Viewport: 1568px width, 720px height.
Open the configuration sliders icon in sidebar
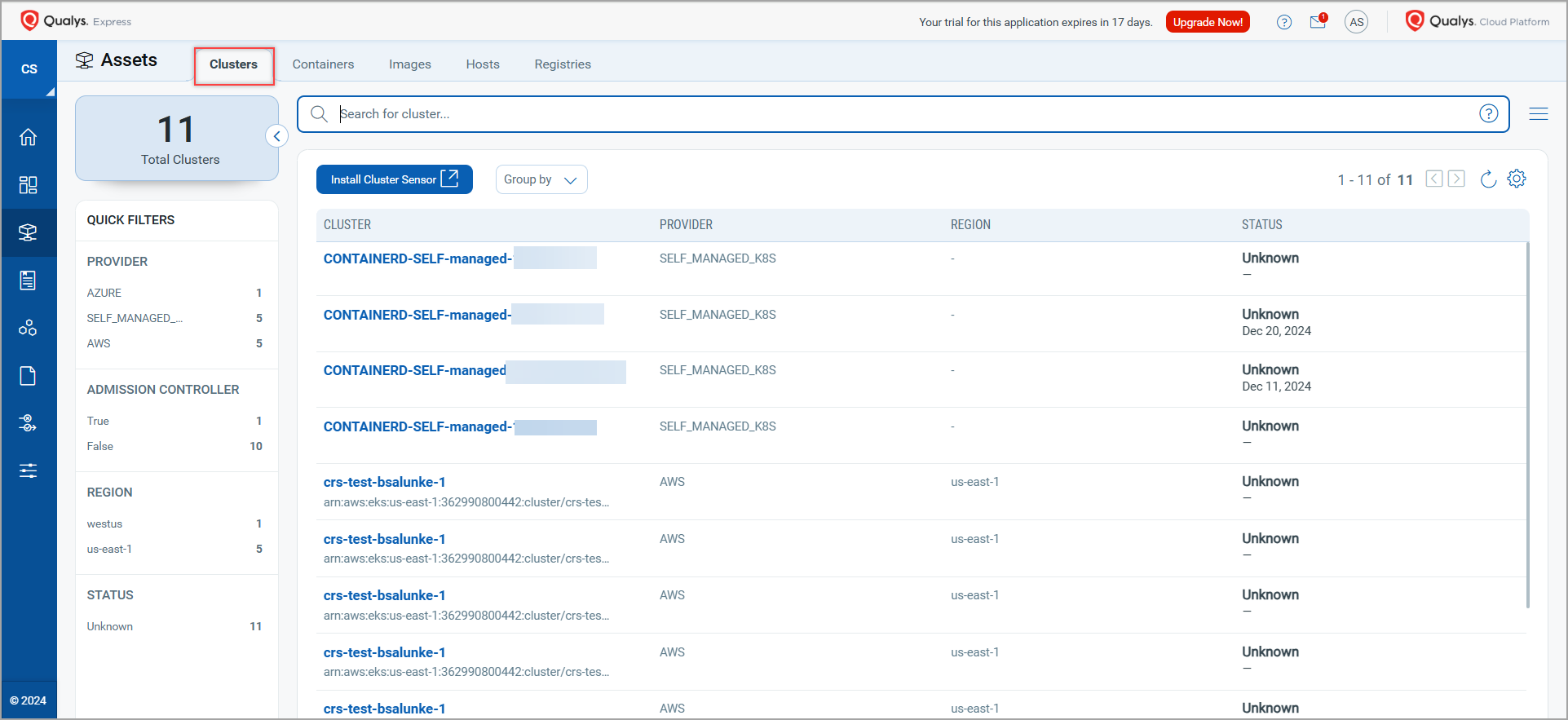[x=29, y=470]
